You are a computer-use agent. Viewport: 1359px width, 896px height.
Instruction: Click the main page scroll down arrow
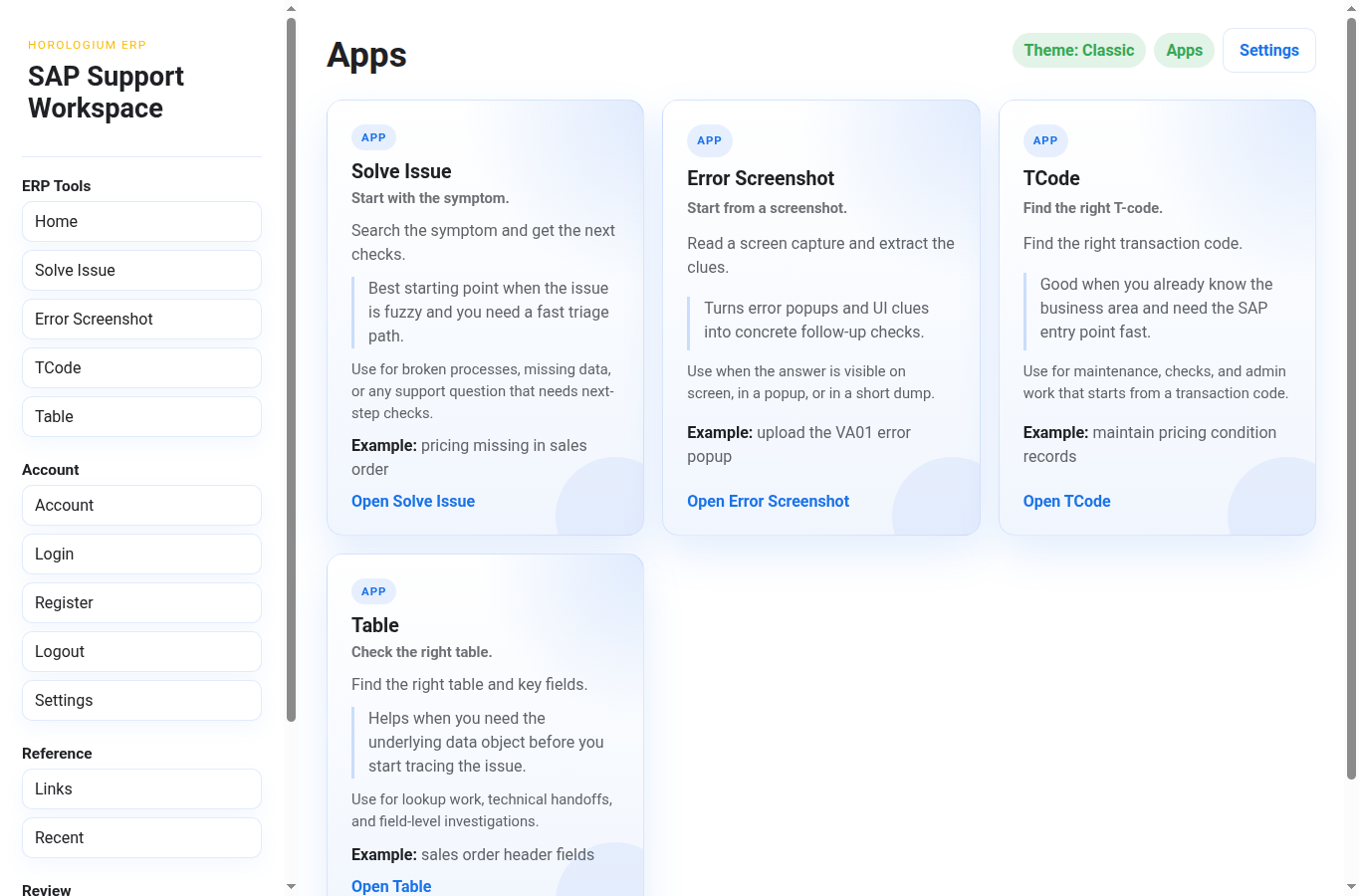(x=1351, y=886)
